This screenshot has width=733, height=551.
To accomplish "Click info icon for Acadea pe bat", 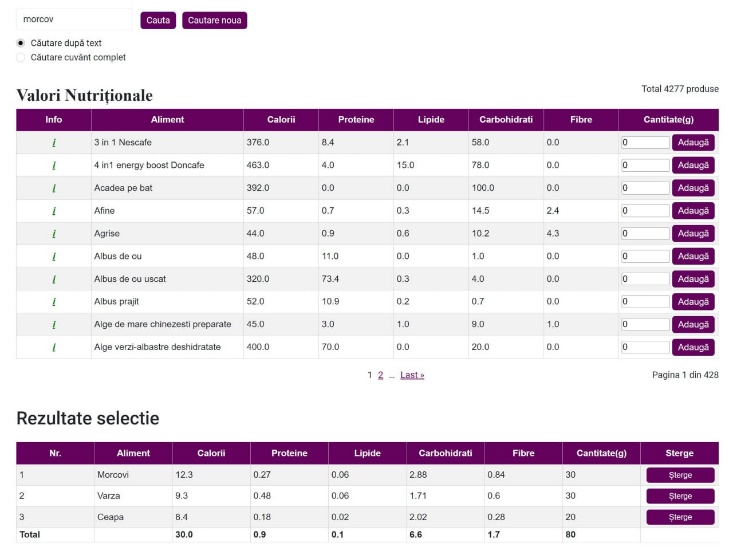I will click(54, 188).
